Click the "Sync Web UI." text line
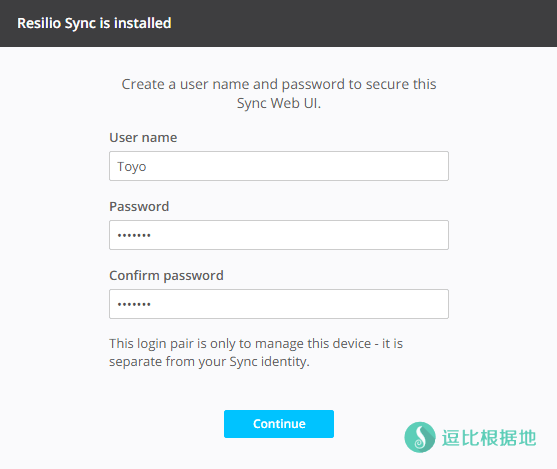 (279, 103)
